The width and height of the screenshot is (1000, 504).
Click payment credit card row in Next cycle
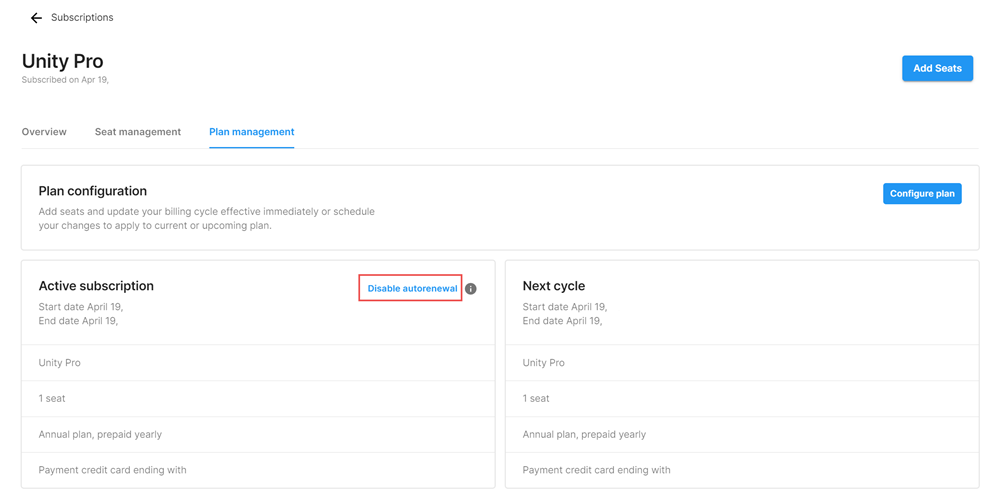coord(742,470)
